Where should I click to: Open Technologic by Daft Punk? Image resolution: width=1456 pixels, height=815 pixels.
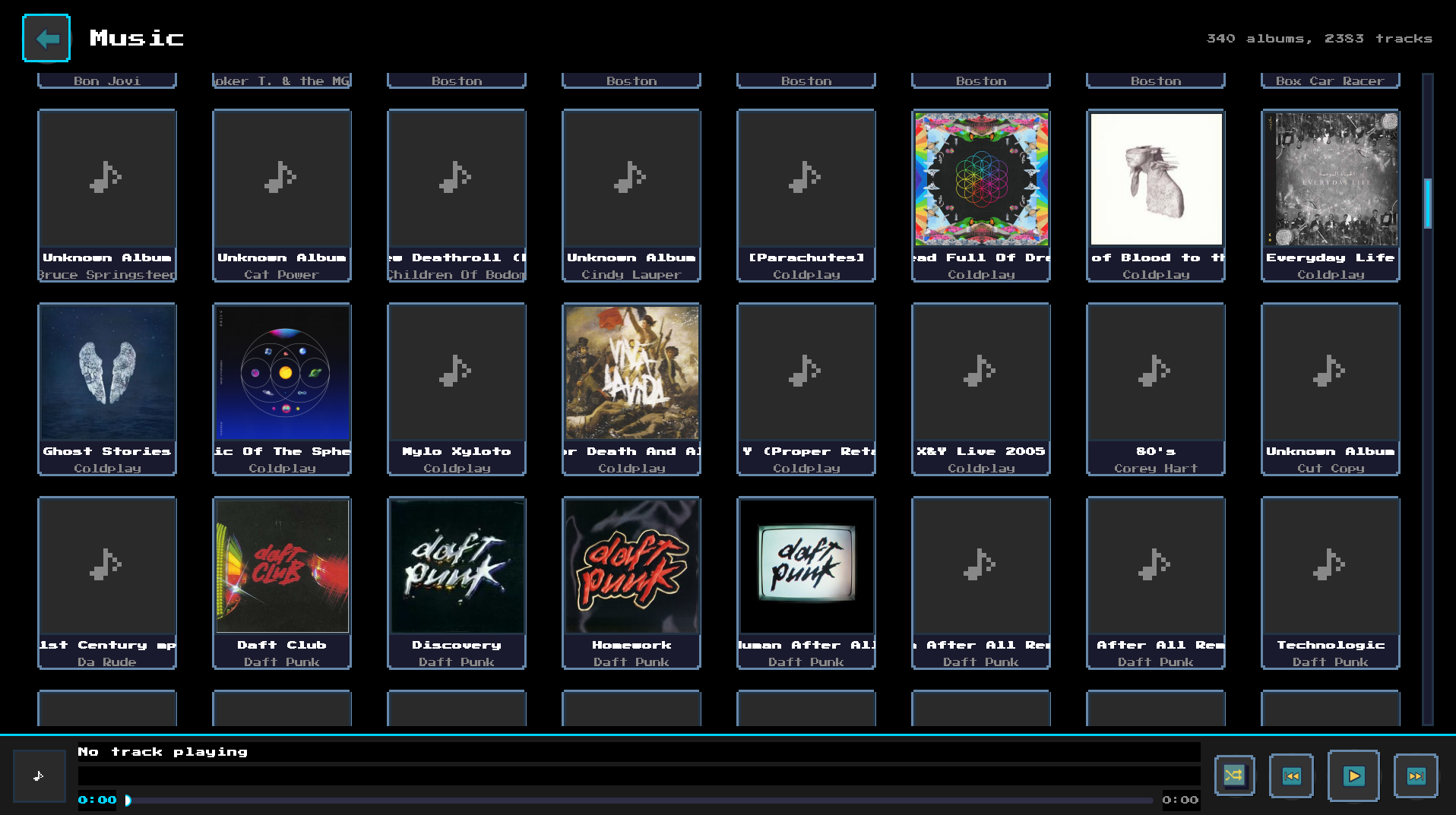pyautogui.click(x=1330, y=566)
